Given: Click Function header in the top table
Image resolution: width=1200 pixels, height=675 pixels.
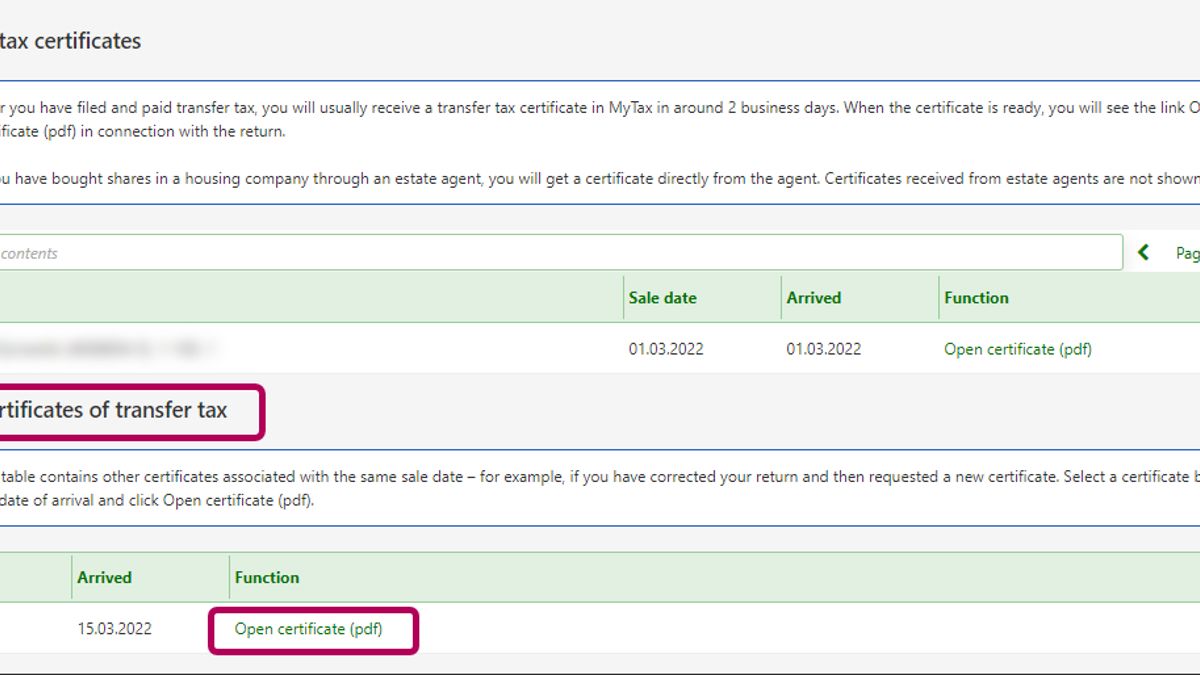Looking at the screenshot, I should [976, 298].
